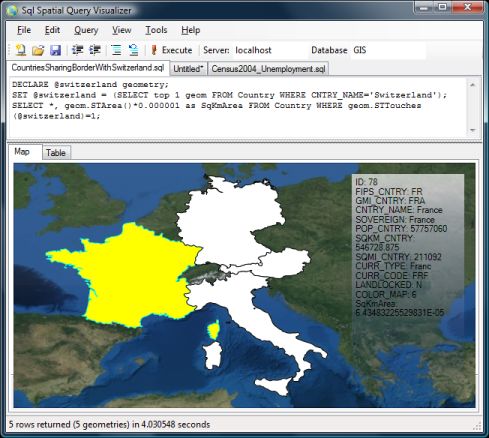The width and height of the screenshot is (489, 438).
Task: Run the query with Execute
Action: click(172, 50)
